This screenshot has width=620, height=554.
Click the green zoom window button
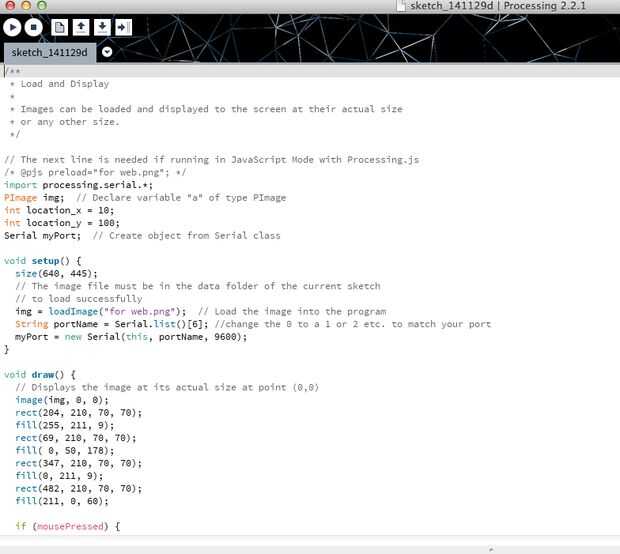tap(42, 5)
